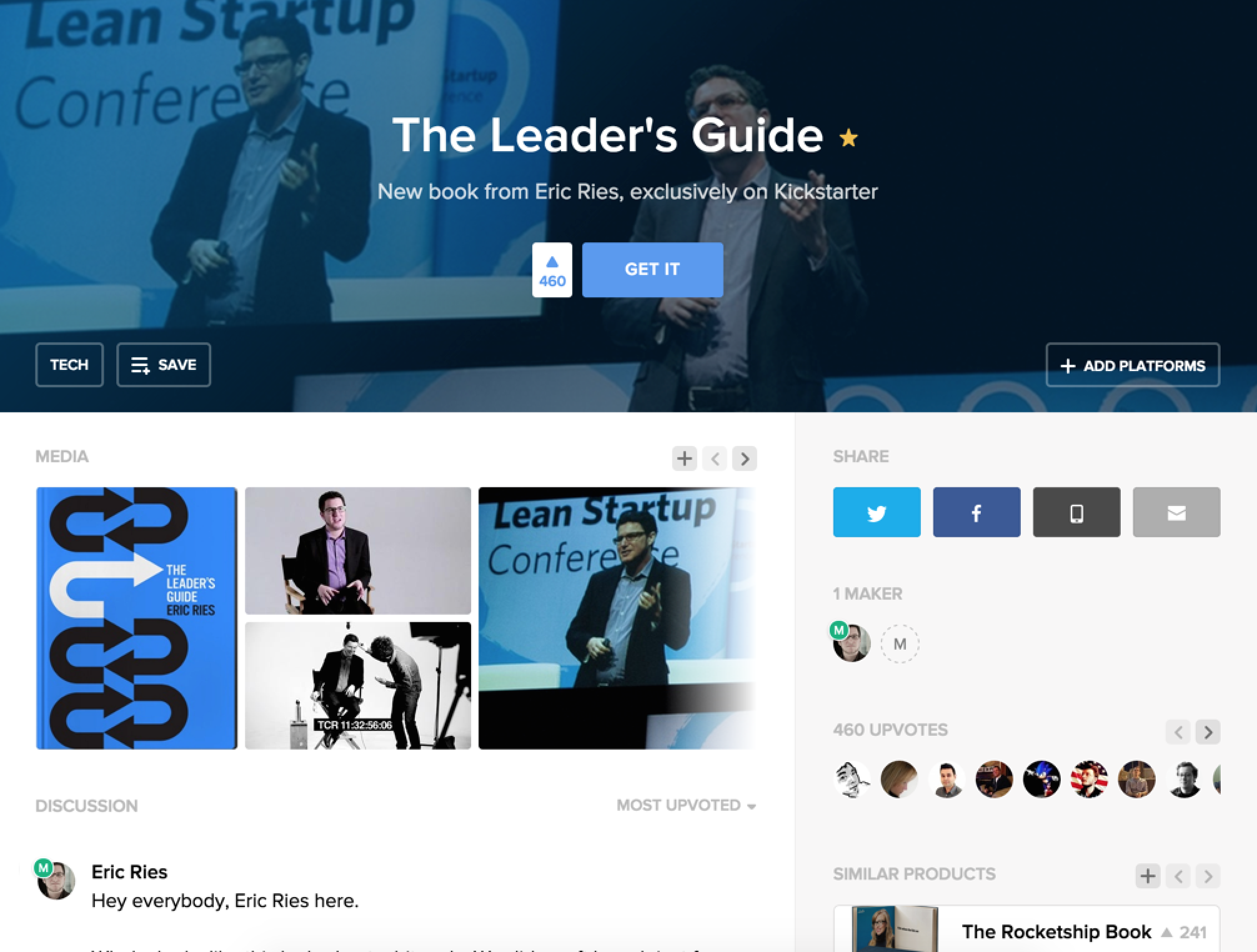The height and width of the screenshot is (952, 1257).
Task: Show next media with right chevron
Action: point(745,459)
